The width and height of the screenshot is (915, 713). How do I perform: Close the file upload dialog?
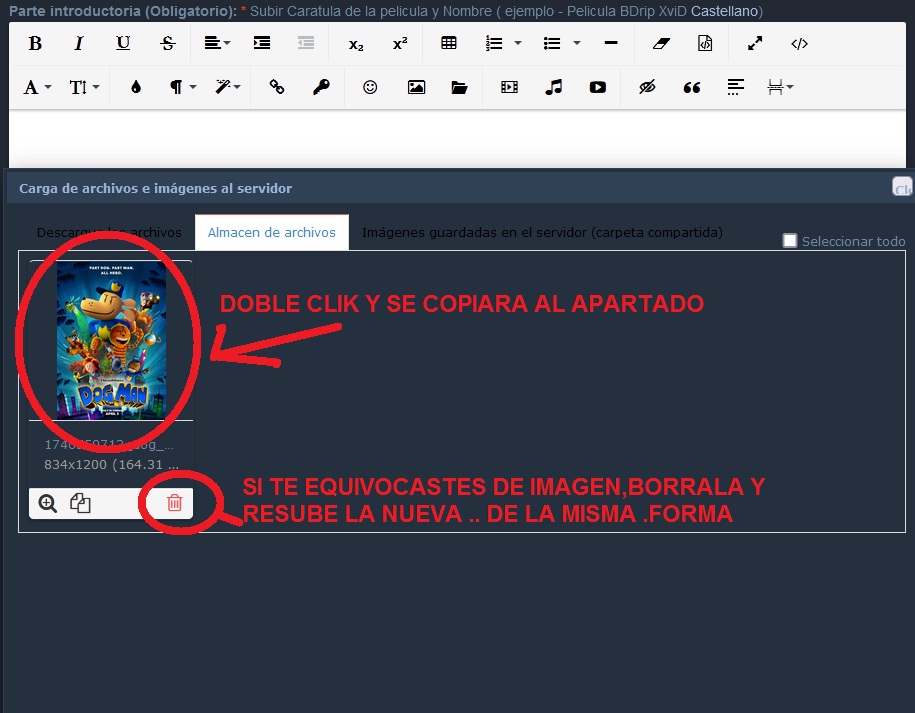(x=902, y=187)
